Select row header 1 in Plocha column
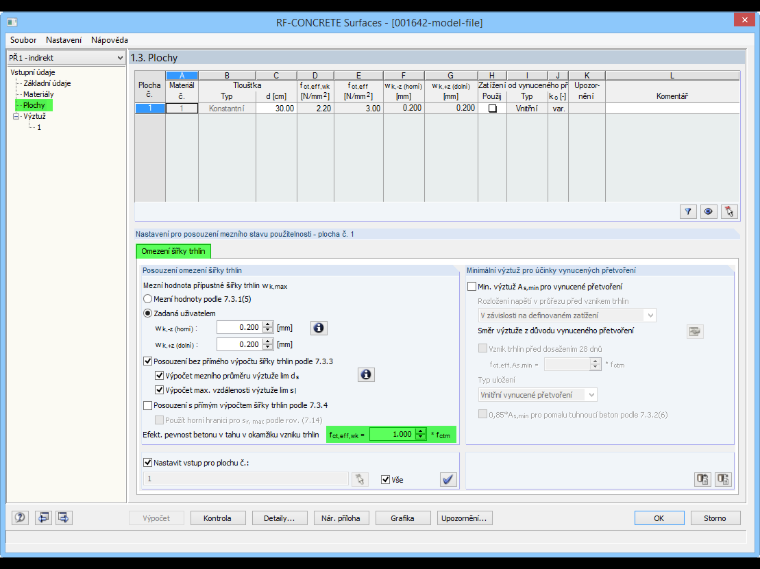760x569 pixels. [150, 109]
